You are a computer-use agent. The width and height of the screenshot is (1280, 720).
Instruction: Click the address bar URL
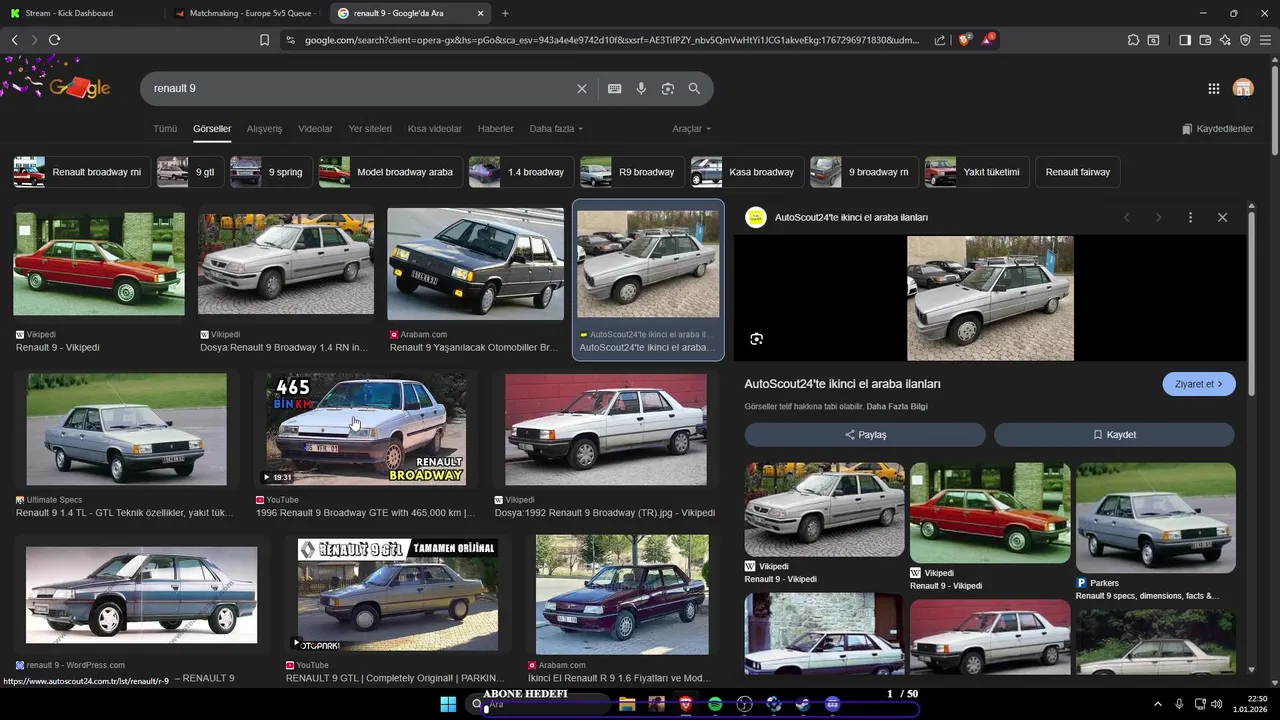tap(612, 40)
